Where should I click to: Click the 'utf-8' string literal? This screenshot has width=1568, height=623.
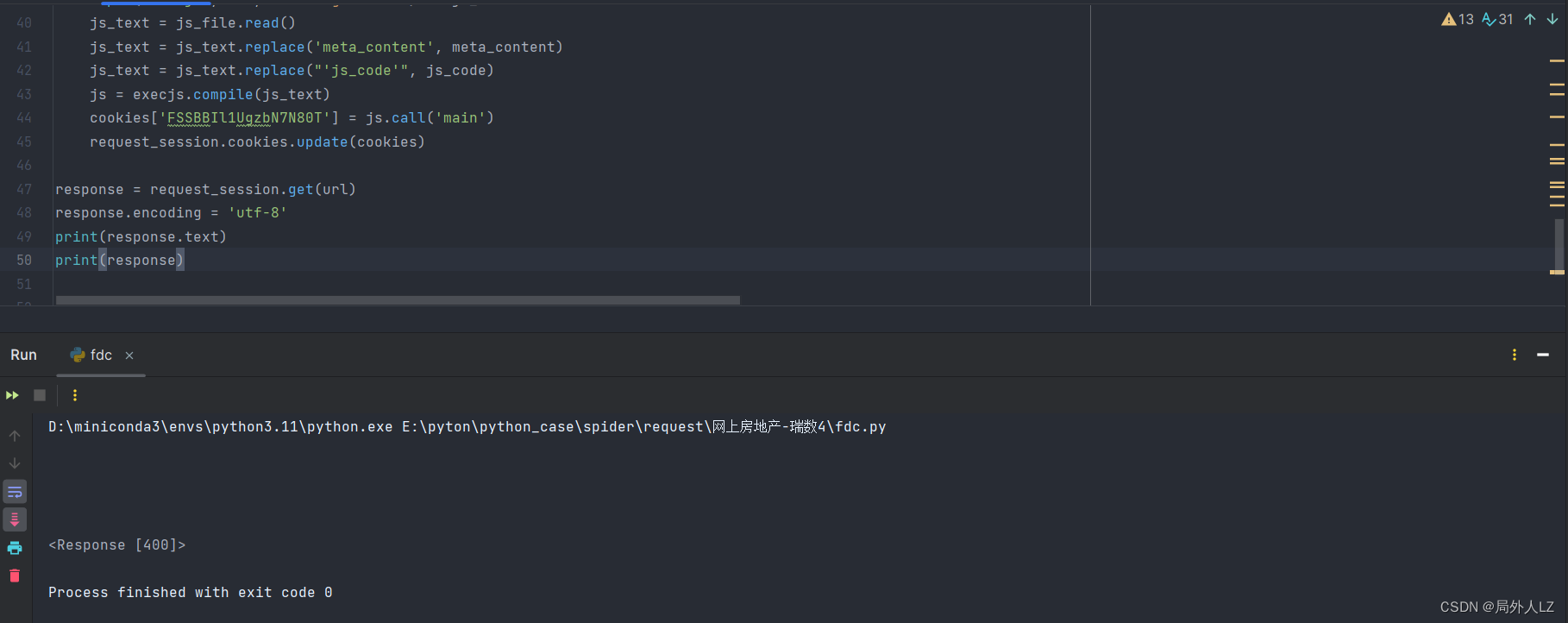pos(257,213)
